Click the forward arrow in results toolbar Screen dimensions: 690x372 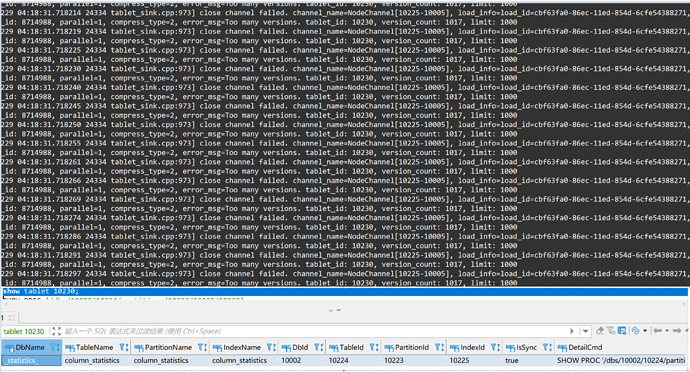click(x=677, y=331)
